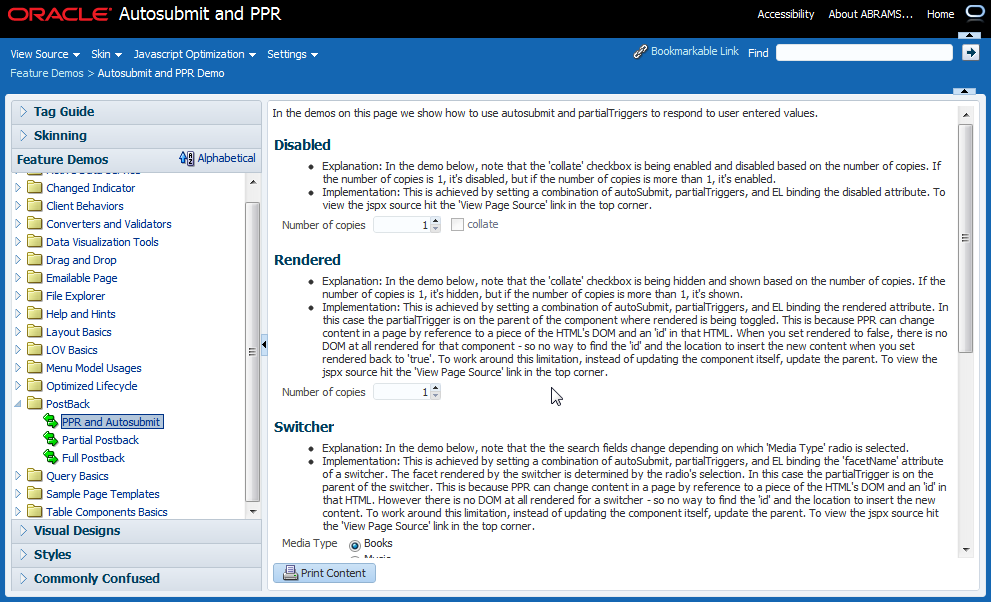
Task: Click the Bookmarkable Link chain icon
Action: pyautogui.click(x=640, y=52)
